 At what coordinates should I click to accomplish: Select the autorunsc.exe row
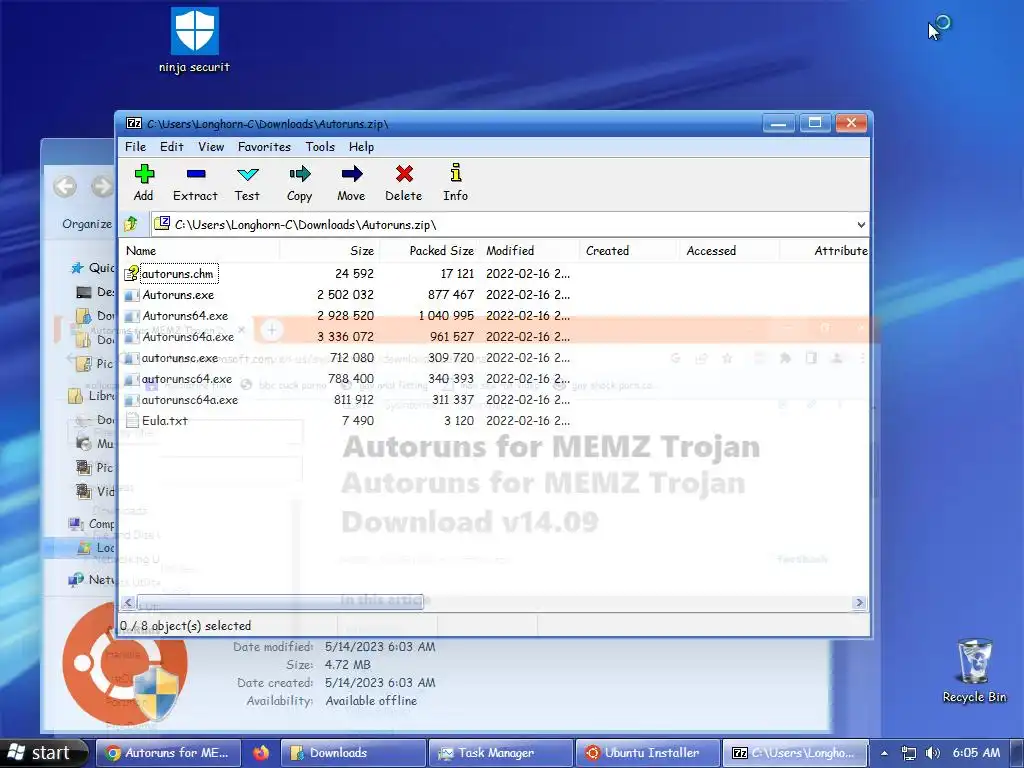(494, 358)
